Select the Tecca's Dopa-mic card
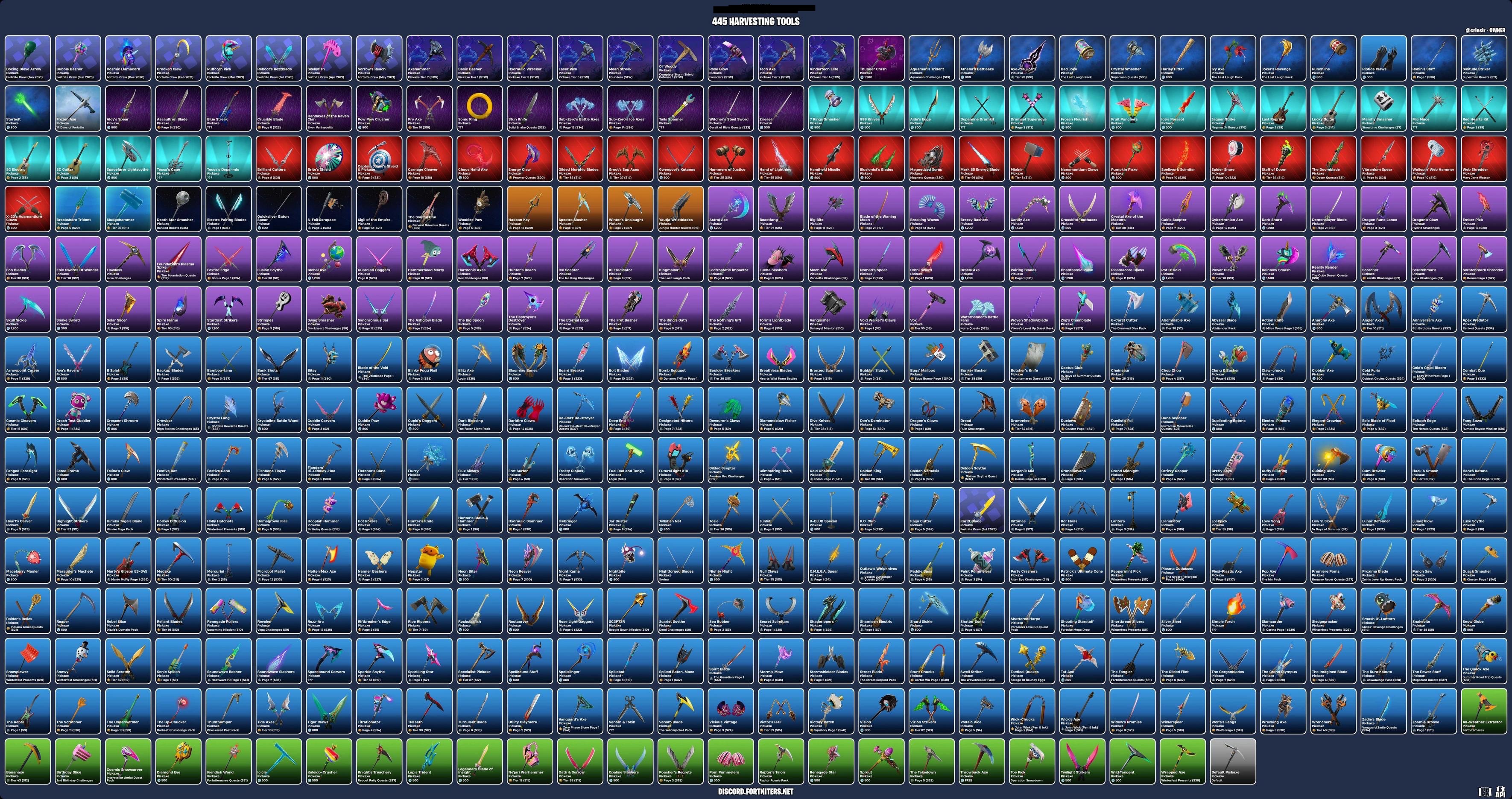The height and width of the screenshot is (799, 1512). (228, 158)
